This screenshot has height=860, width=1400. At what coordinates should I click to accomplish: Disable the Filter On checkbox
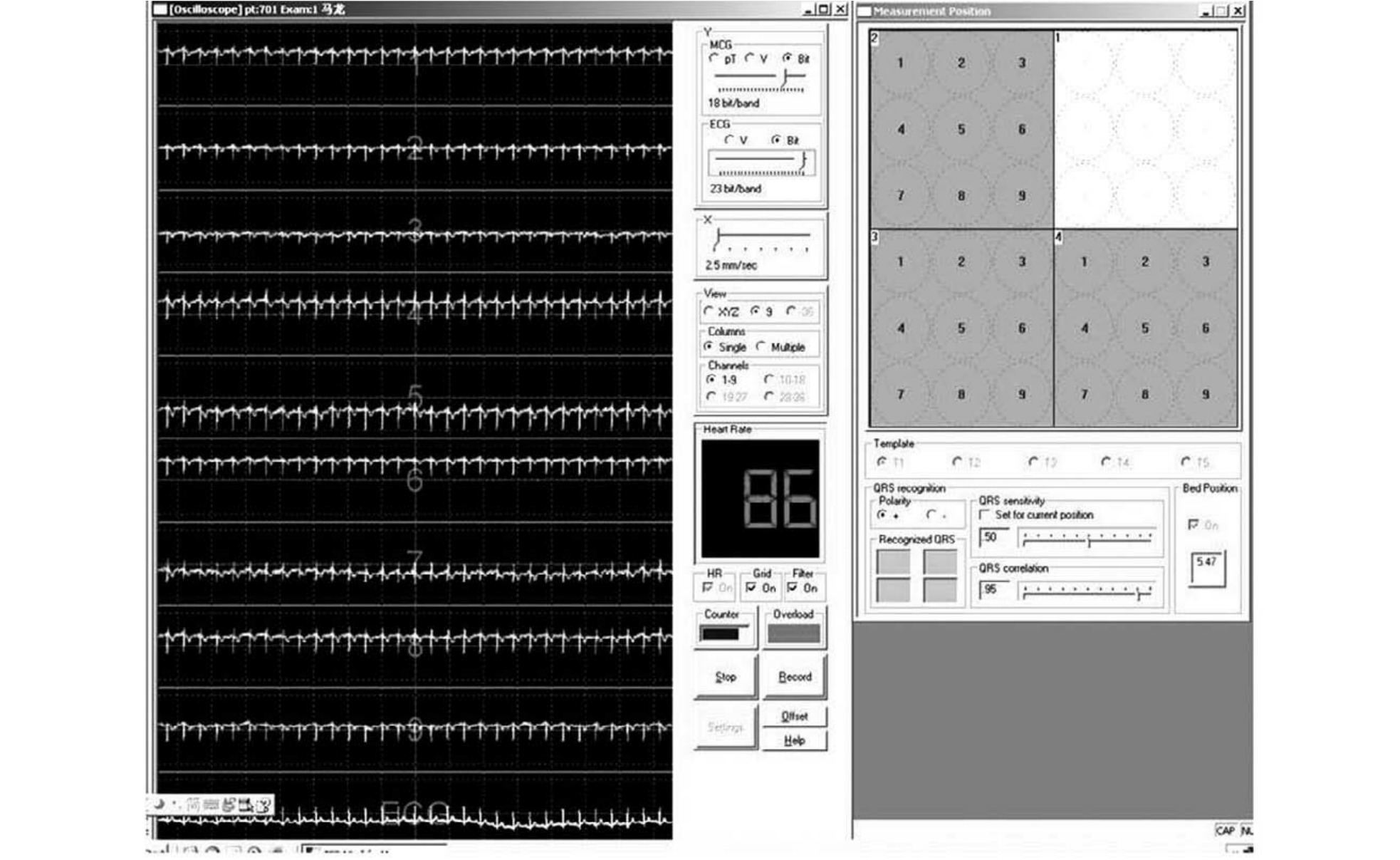pyautogui.click(x=793, y=588)
